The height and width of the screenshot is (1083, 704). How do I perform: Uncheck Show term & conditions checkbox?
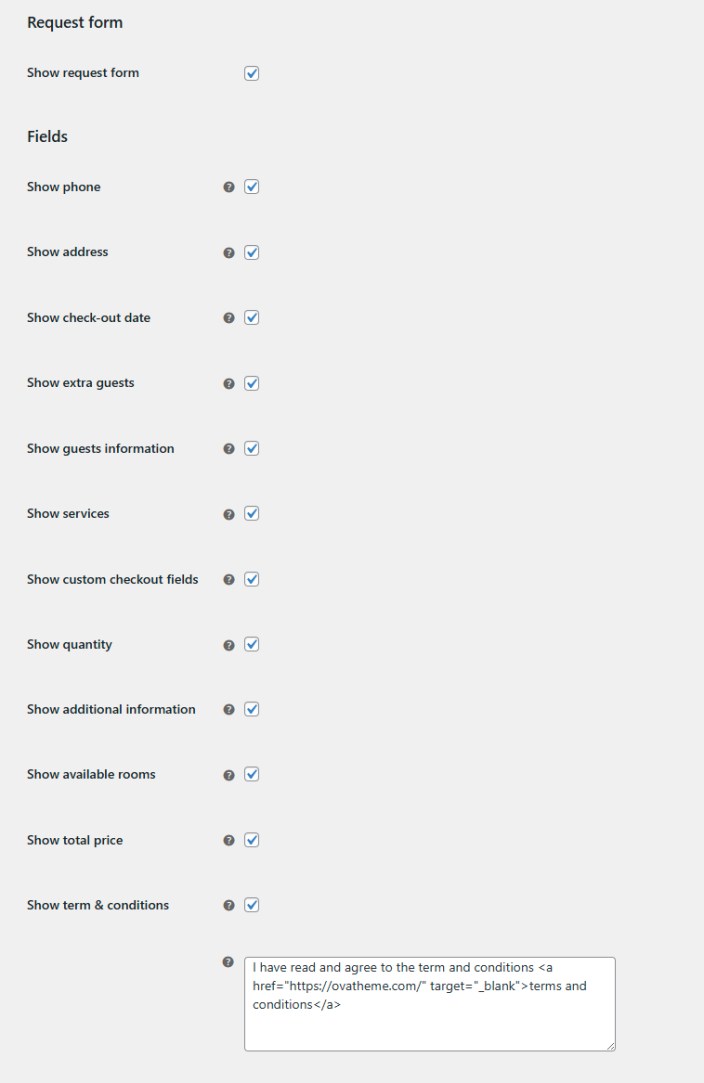pyautogui.click(x=252, y=905)
